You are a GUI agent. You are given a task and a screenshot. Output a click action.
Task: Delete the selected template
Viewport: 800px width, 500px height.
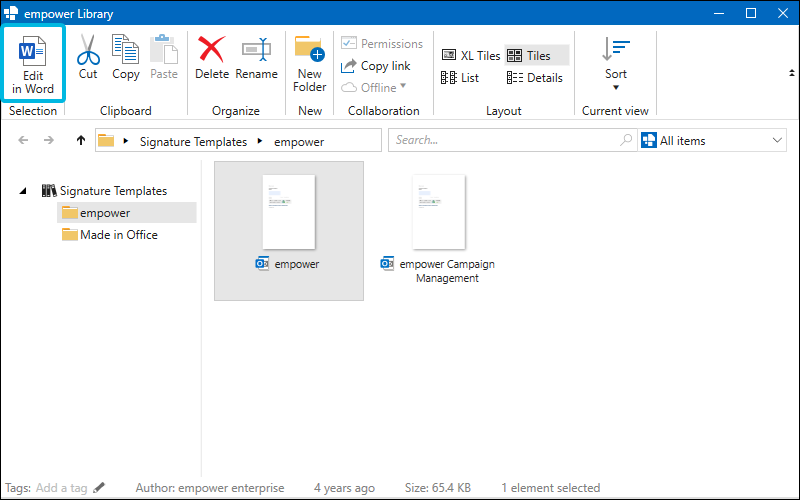coord(212,57)
